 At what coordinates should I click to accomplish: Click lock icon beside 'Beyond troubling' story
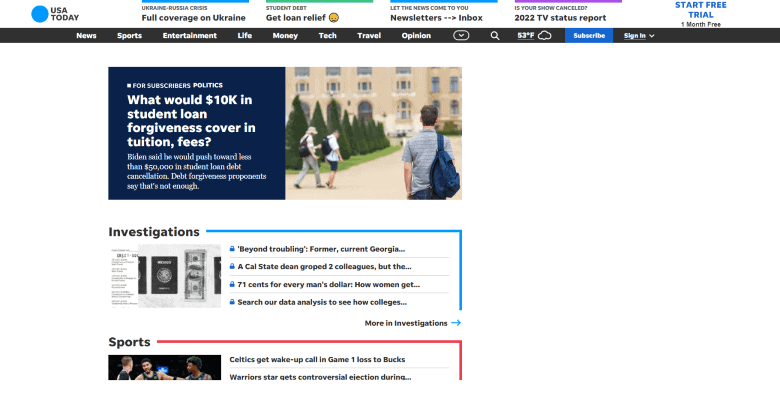tap(232, 249)
